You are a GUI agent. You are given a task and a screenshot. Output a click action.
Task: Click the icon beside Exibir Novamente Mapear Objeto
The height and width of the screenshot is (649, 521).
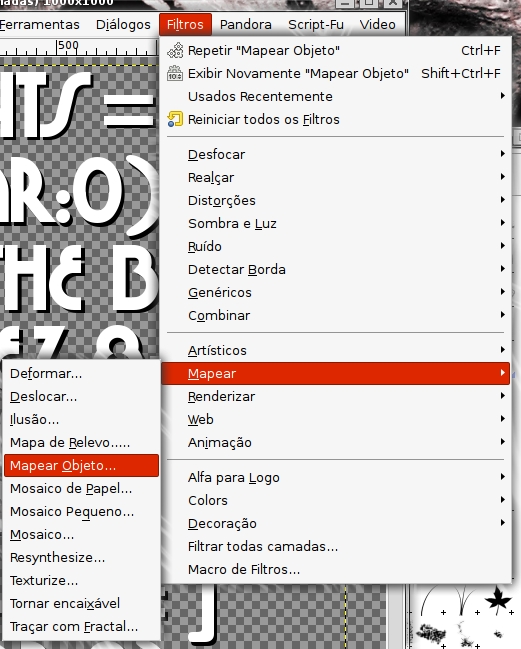tap(175, 73)
